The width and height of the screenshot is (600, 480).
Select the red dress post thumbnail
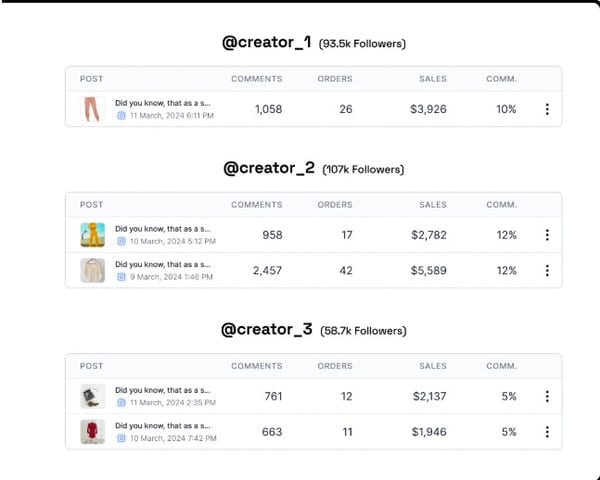click(x=92, y=432)
